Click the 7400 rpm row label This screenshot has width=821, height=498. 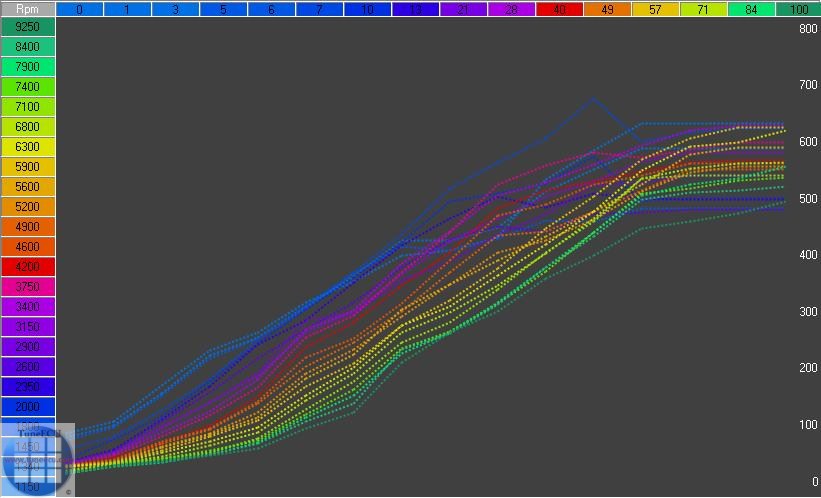coord(28,87)
